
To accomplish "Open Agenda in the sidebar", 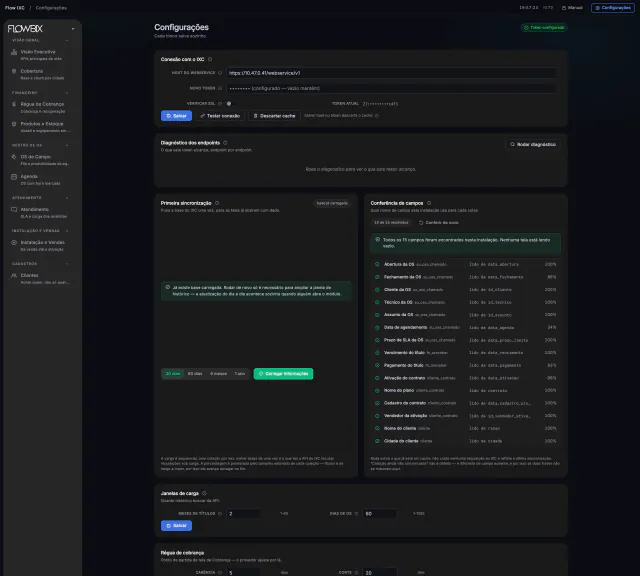I will (40, 179).
